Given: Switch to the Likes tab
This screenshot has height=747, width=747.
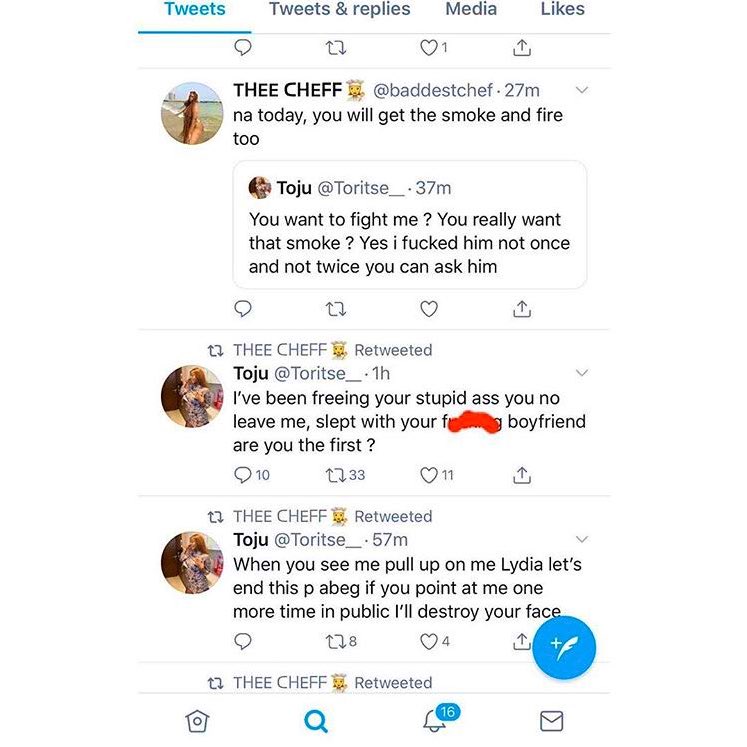Looking at the screenshot, I should pyautogui.click(x=562, y=10).
